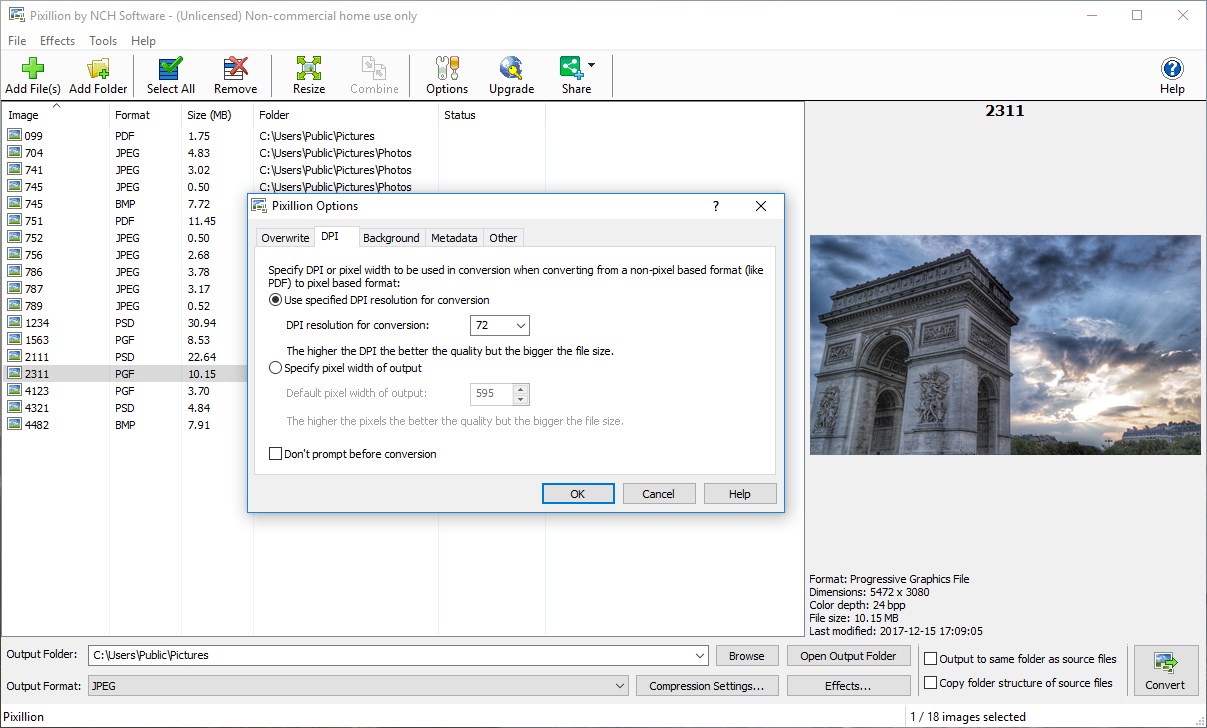Click the Compression Settings button
1207x728 pixels.
click(707, 686)
